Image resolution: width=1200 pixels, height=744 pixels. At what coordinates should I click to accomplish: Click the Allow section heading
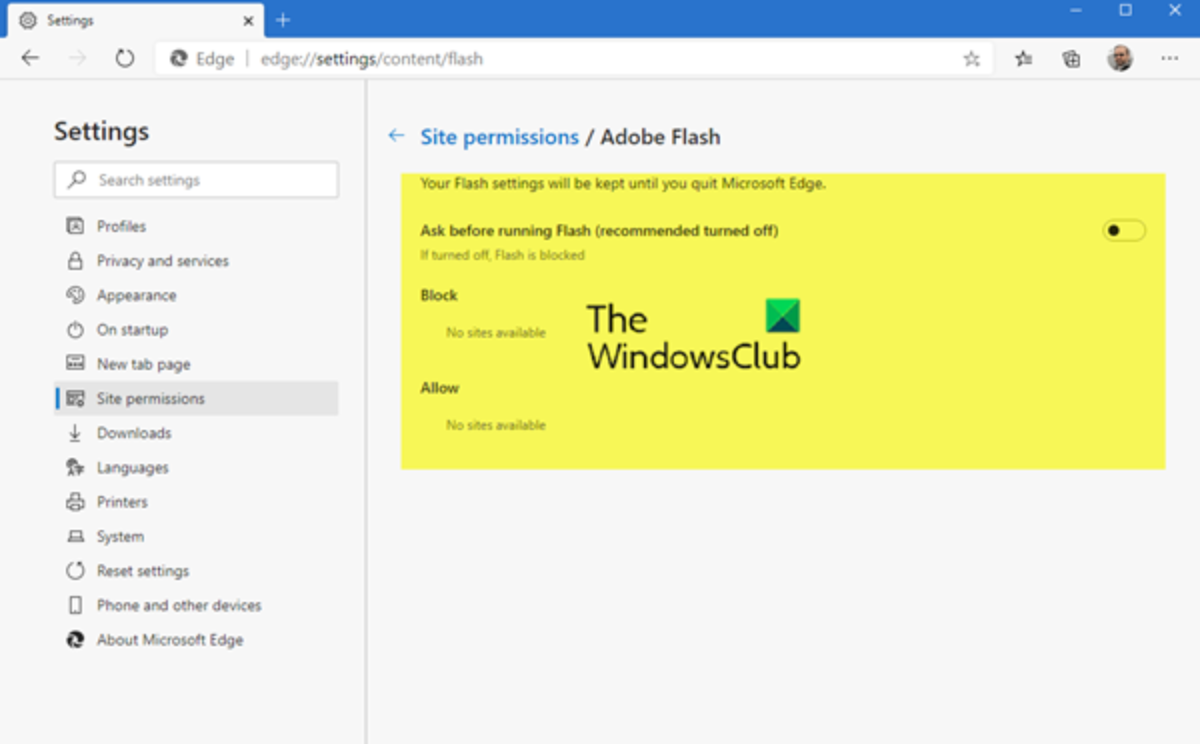[x=440, y=388]
